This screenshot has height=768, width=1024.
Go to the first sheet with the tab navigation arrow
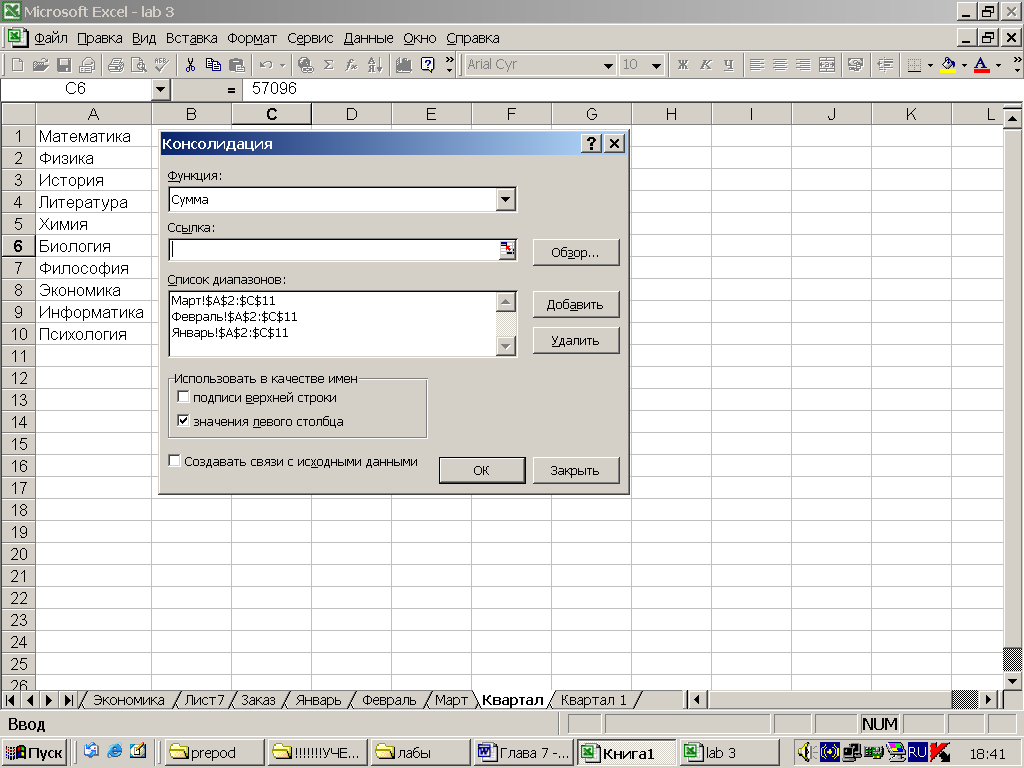pyautogui.click(x=10, y=700)
